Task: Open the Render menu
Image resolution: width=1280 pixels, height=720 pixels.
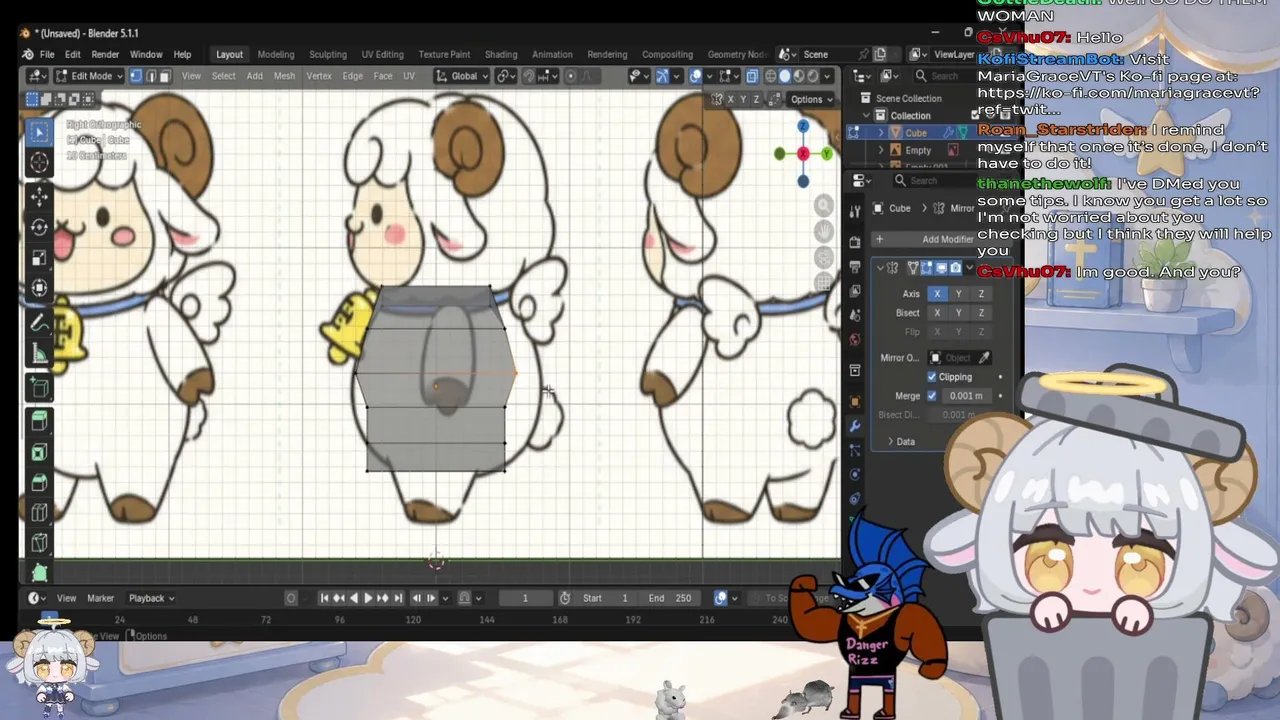Action: pyautogui.click(x=105, y=54)
